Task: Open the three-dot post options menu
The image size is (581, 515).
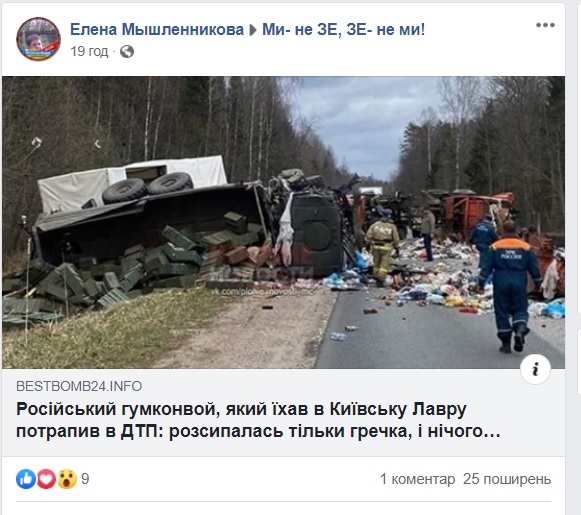Action: click(x=545, y=25)
